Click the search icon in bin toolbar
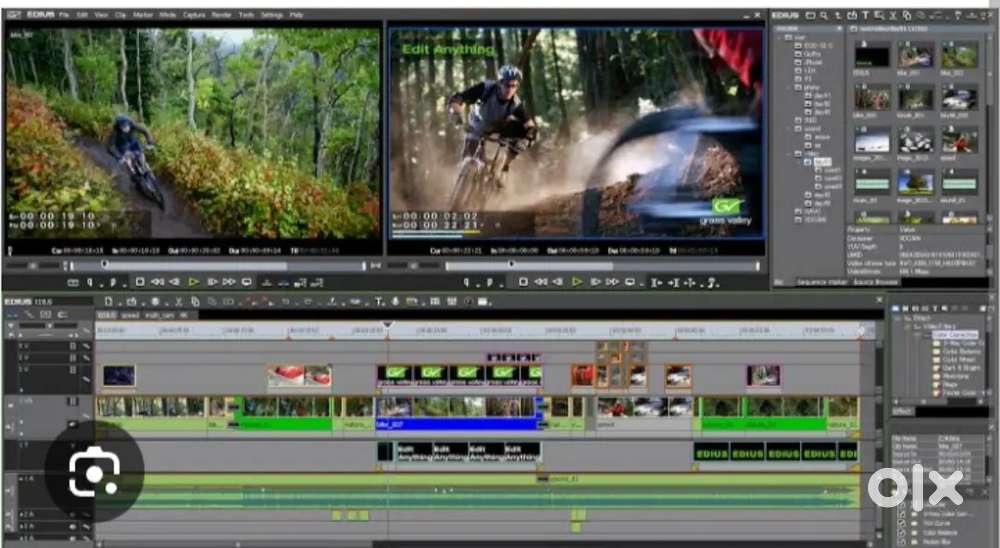Image resolution: width=1000 pixels, height=548 pixels. click(824, 15)
